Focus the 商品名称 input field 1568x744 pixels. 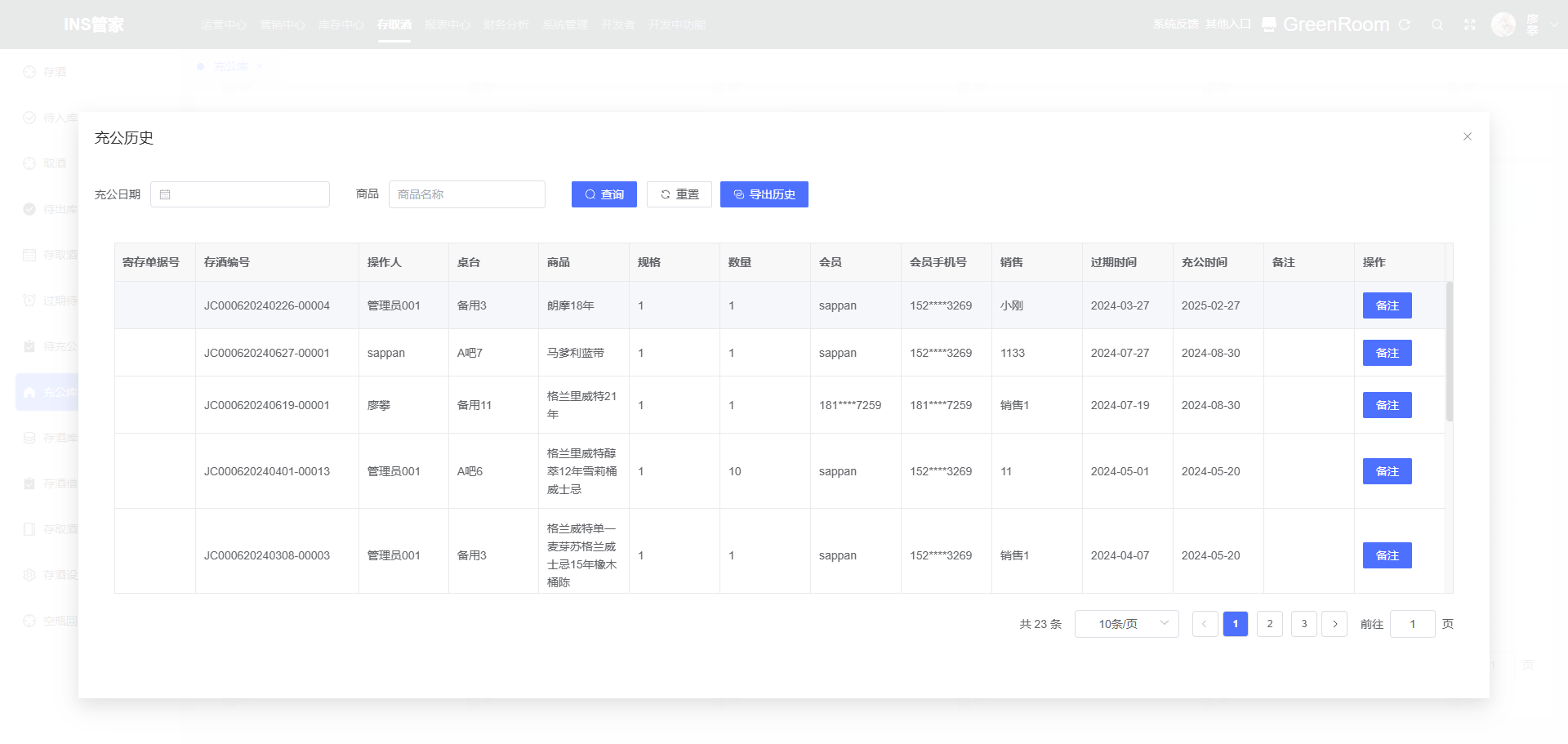pyautogui.click(x=467, y=194)
